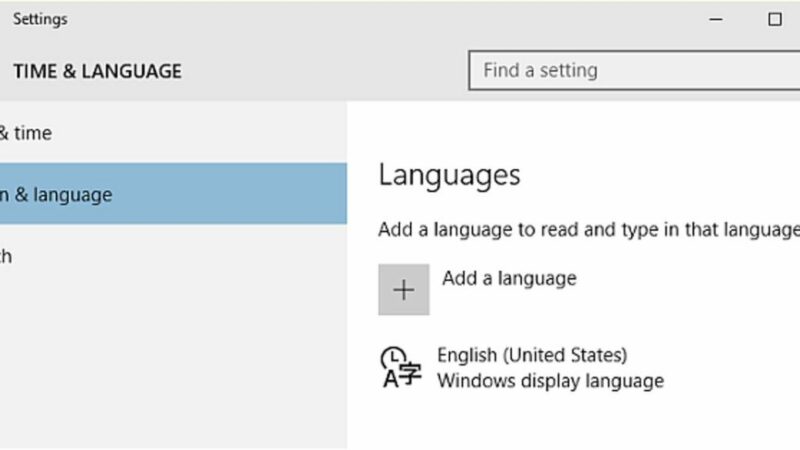Viewport: 800px width, 450px height.
Task: Click the plus icon to add a language
Action: click(403, 290)
